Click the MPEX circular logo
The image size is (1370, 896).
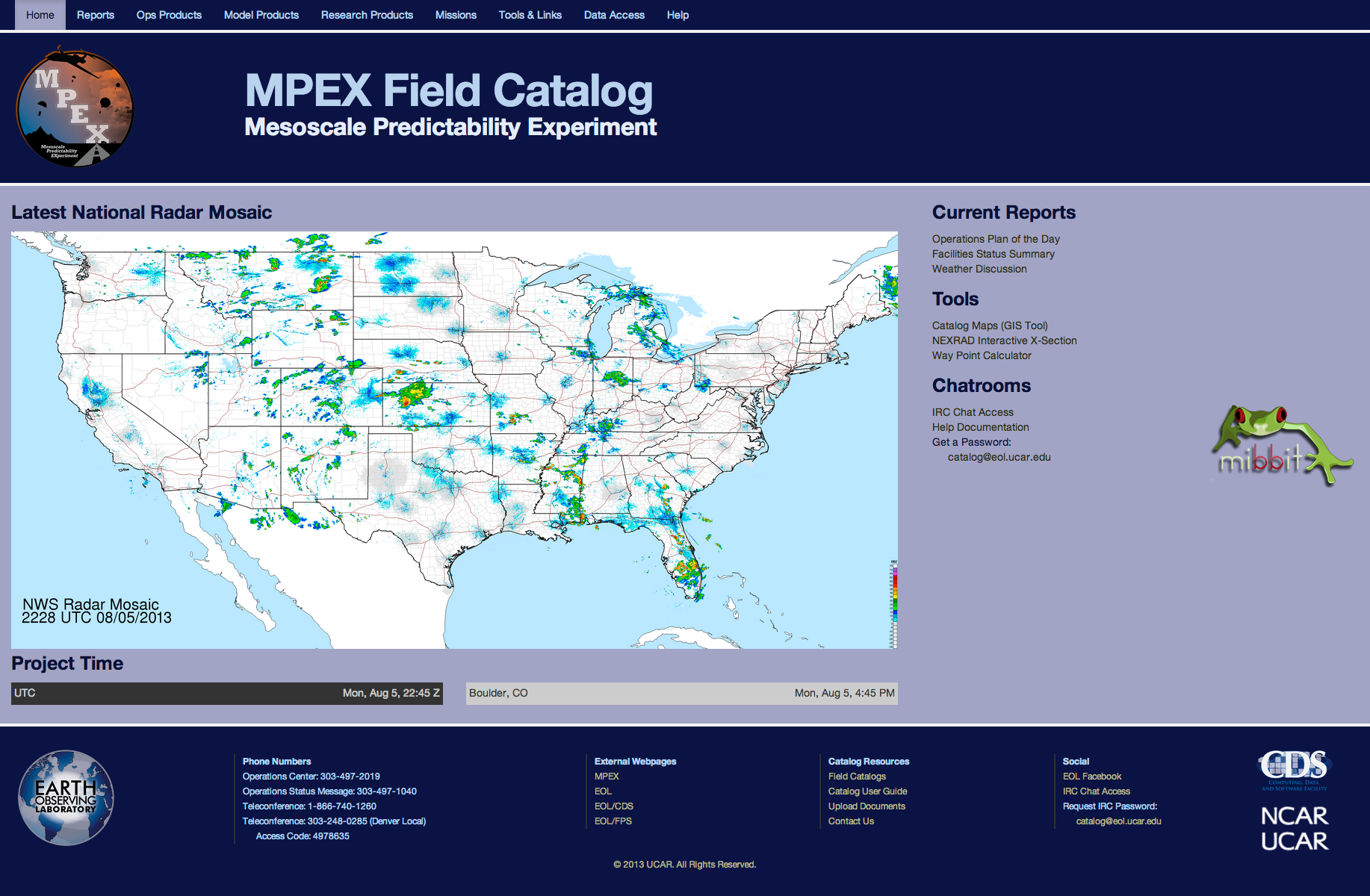(75, 107)
